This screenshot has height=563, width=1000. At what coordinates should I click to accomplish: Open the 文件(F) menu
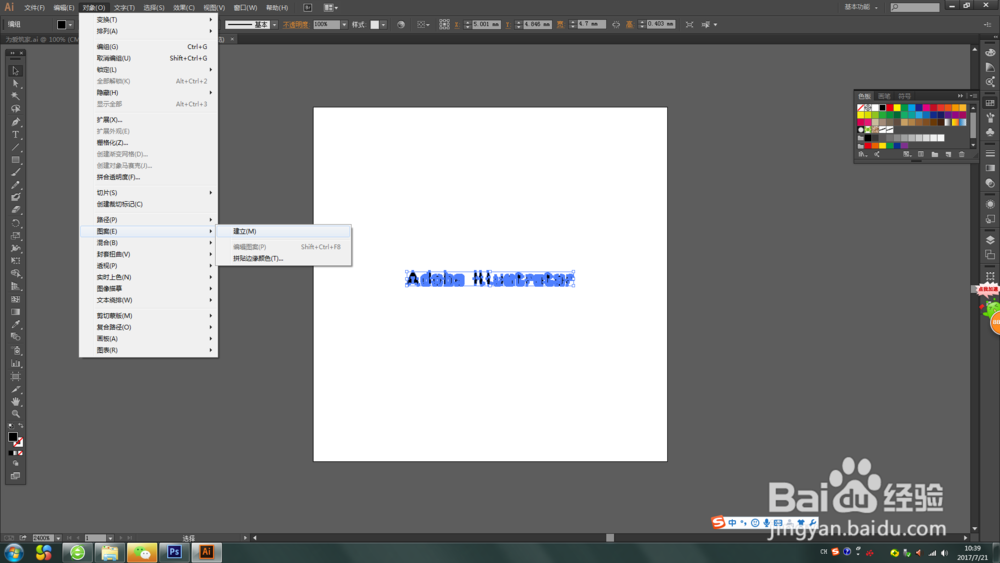point(34,8)
